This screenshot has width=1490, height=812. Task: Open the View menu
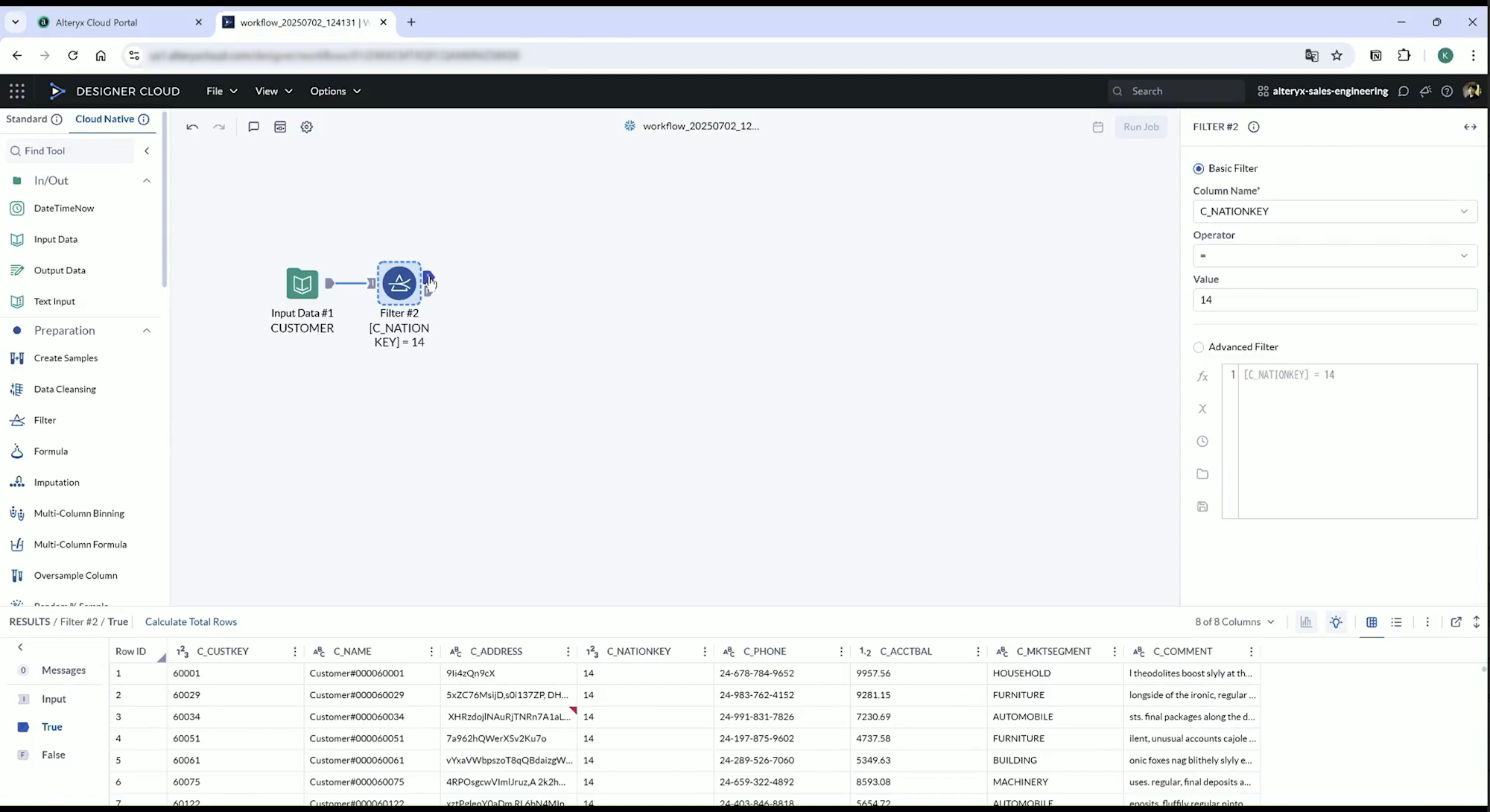(x=273, y=91)
